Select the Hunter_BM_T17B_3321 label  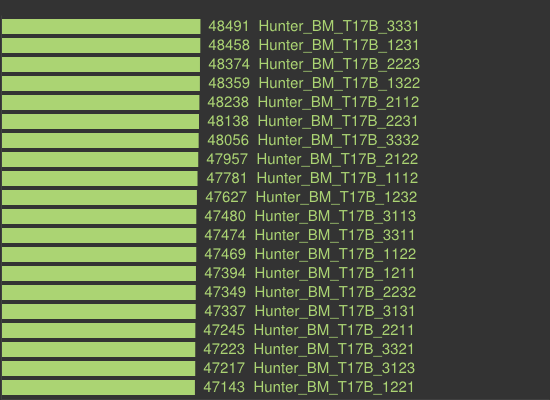pos(334,348)
